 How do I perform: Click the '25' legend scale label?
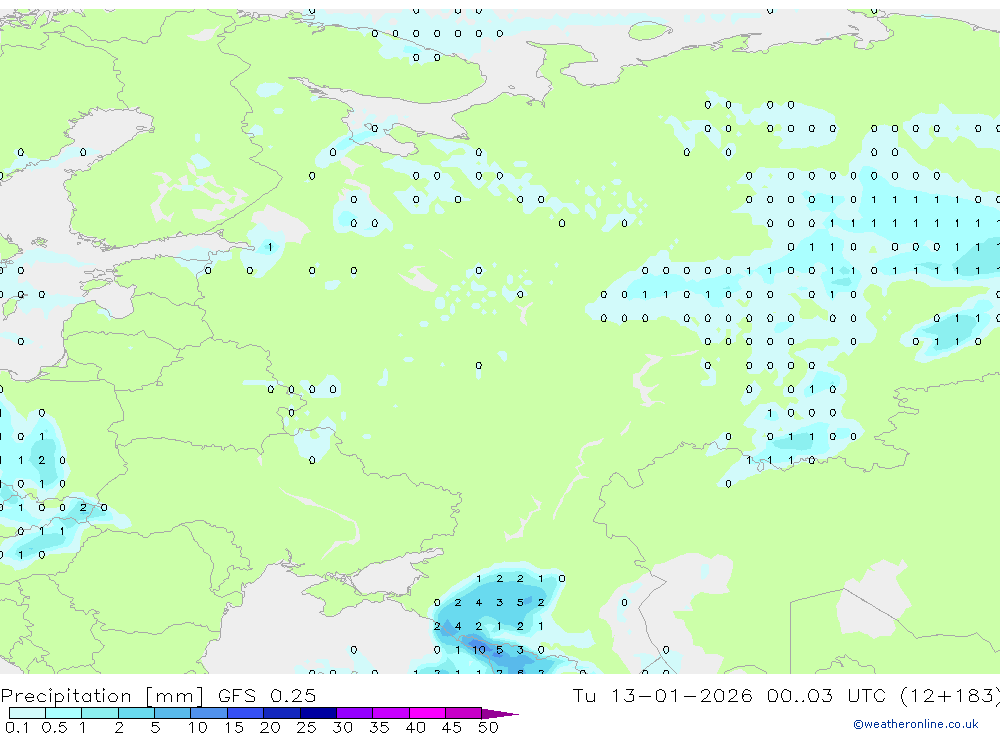click(x=306, y=727)
